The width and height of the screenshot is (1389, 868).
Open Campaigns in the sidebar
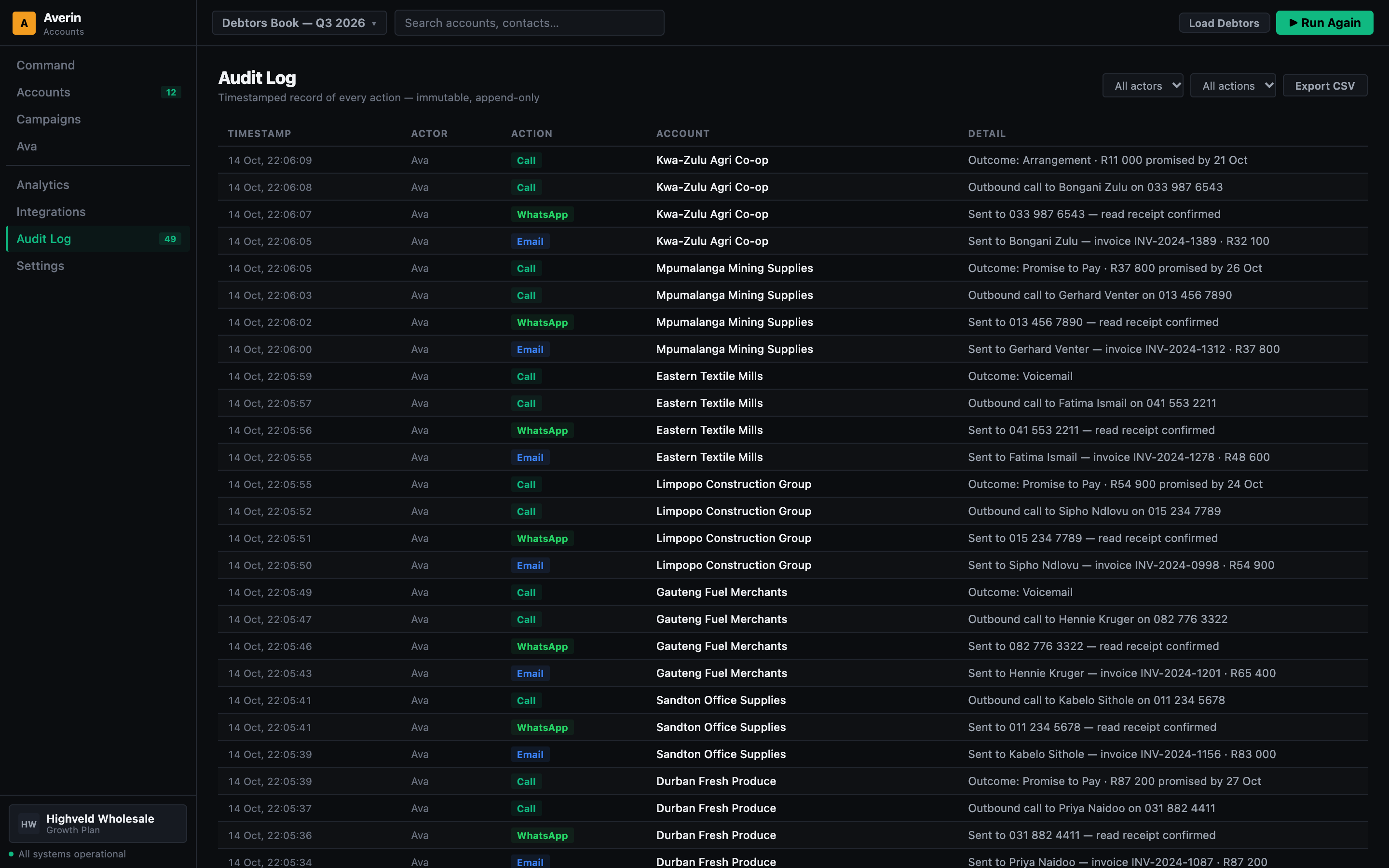coord(97,120)
